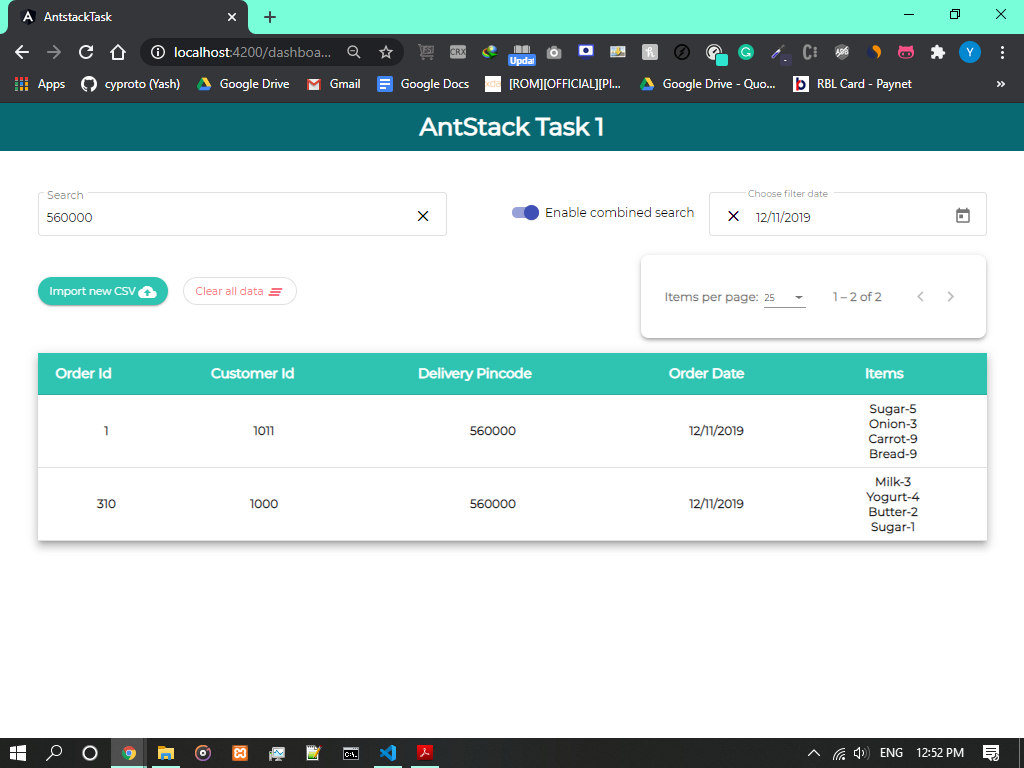Image resolution: width=1024 pixels, height=768 pixels.
Task: Select customer id 1011 cell
Action: [264, 431]
